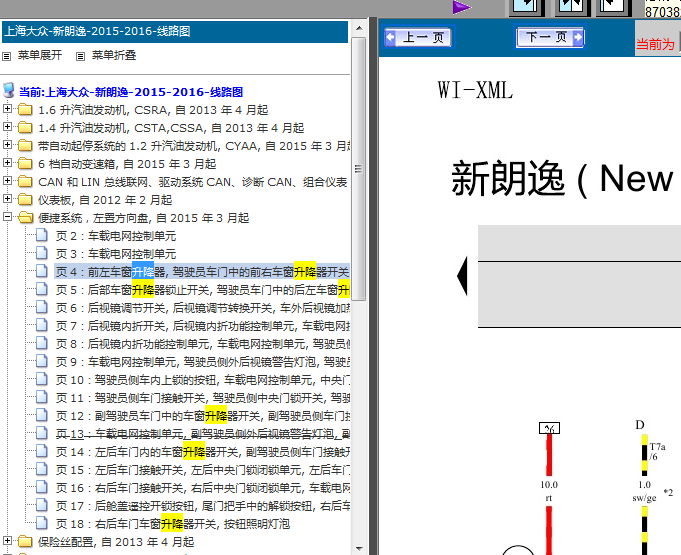Open 页 7 : 后视镜内折开关
This screenshot has width=681, height=555.
[x=202, y=326]
